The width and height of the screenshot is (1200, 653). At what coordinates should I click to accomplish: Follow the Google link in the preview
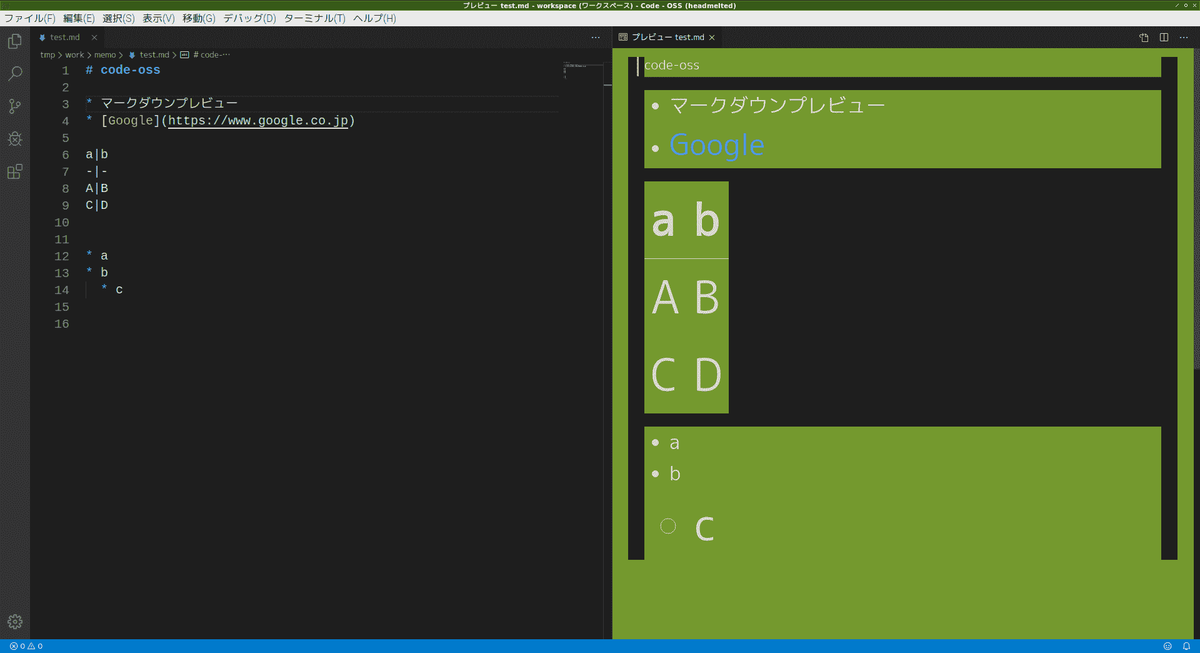717,146
